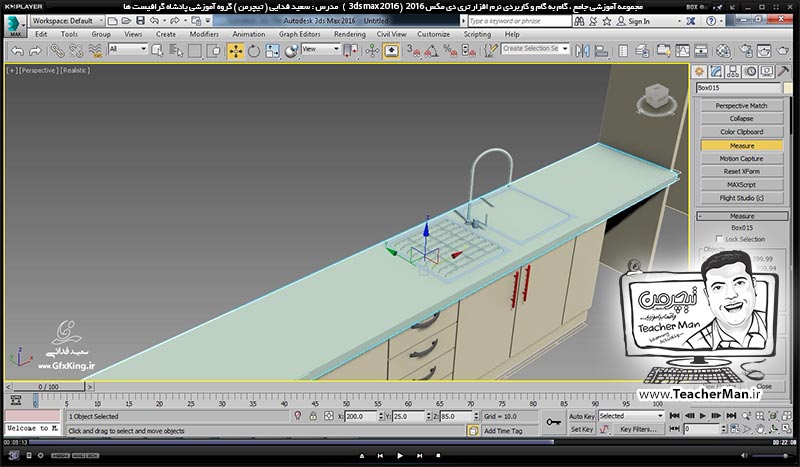Switch to the Create command panel tab

click(699, 71)
